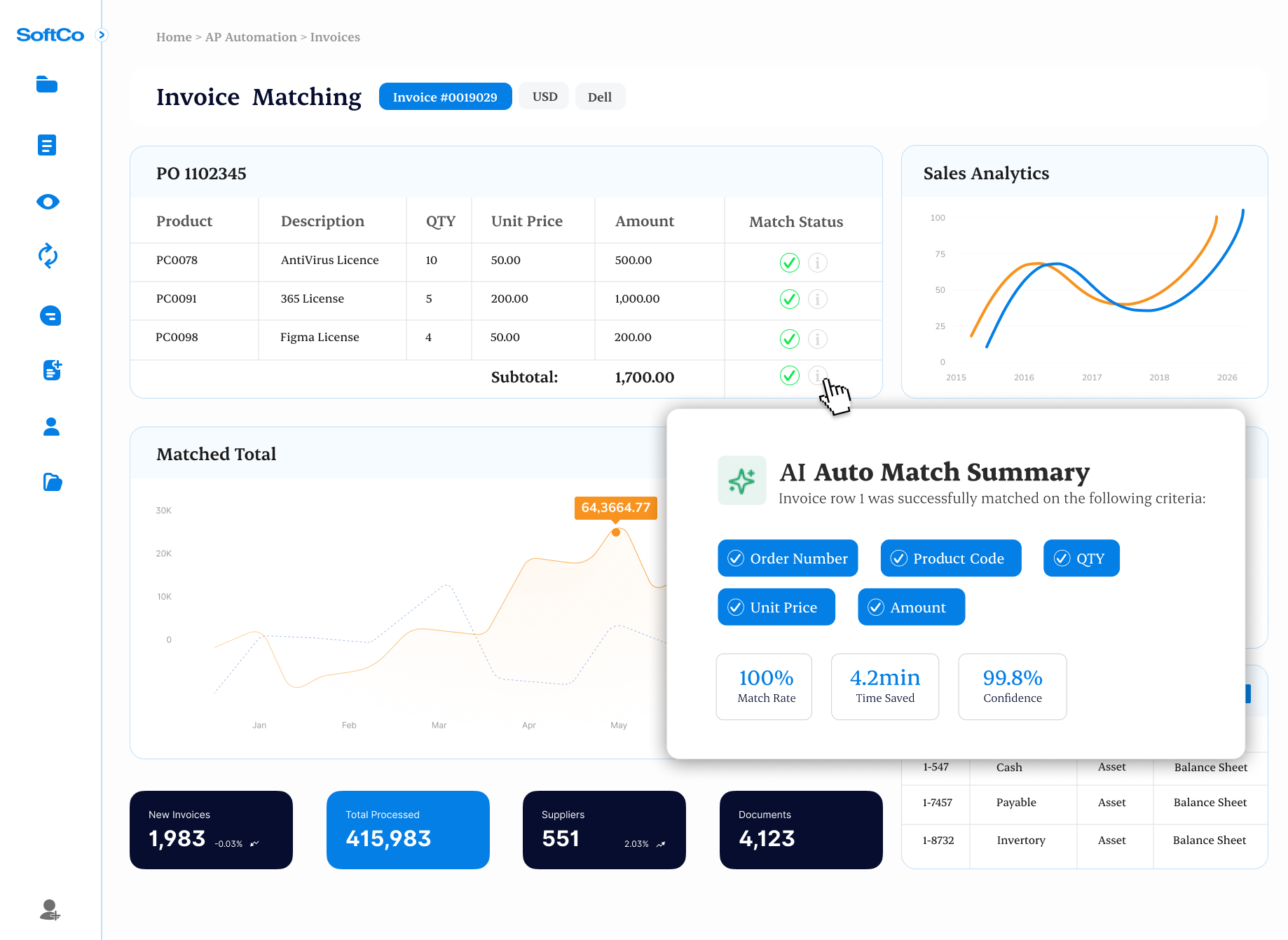Click the 1-7457 account code cell
Screen dimensions: 1288x940
click(x=937, y=803)
